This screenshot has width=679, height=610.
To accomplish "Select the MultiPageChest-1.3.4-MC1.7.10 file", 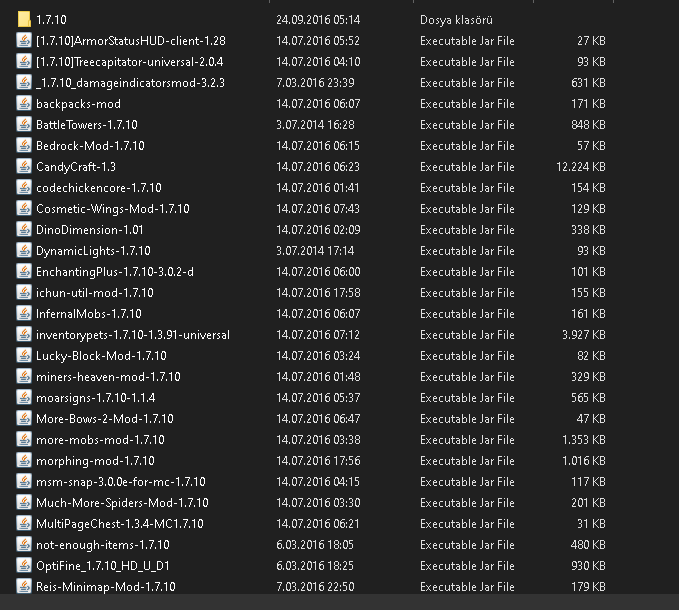I will click(119, 524).
